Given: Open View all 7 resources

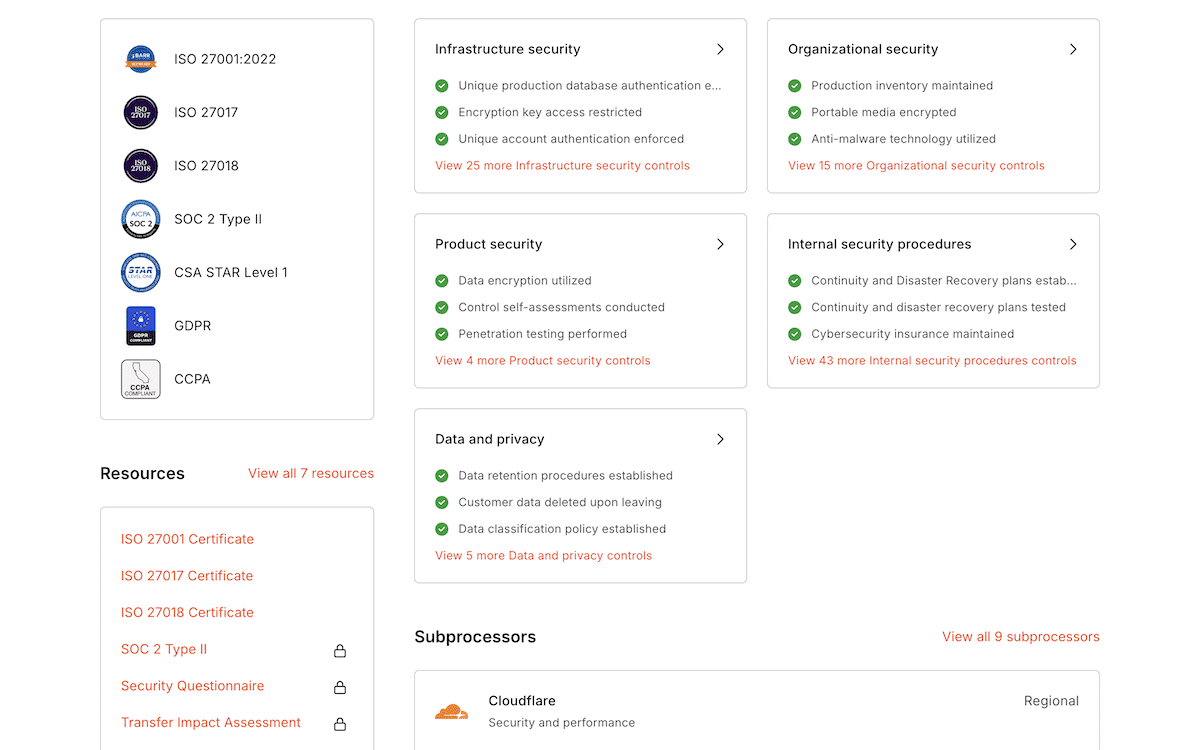Looking at the screenshot, I should click(x=311, y=473).
